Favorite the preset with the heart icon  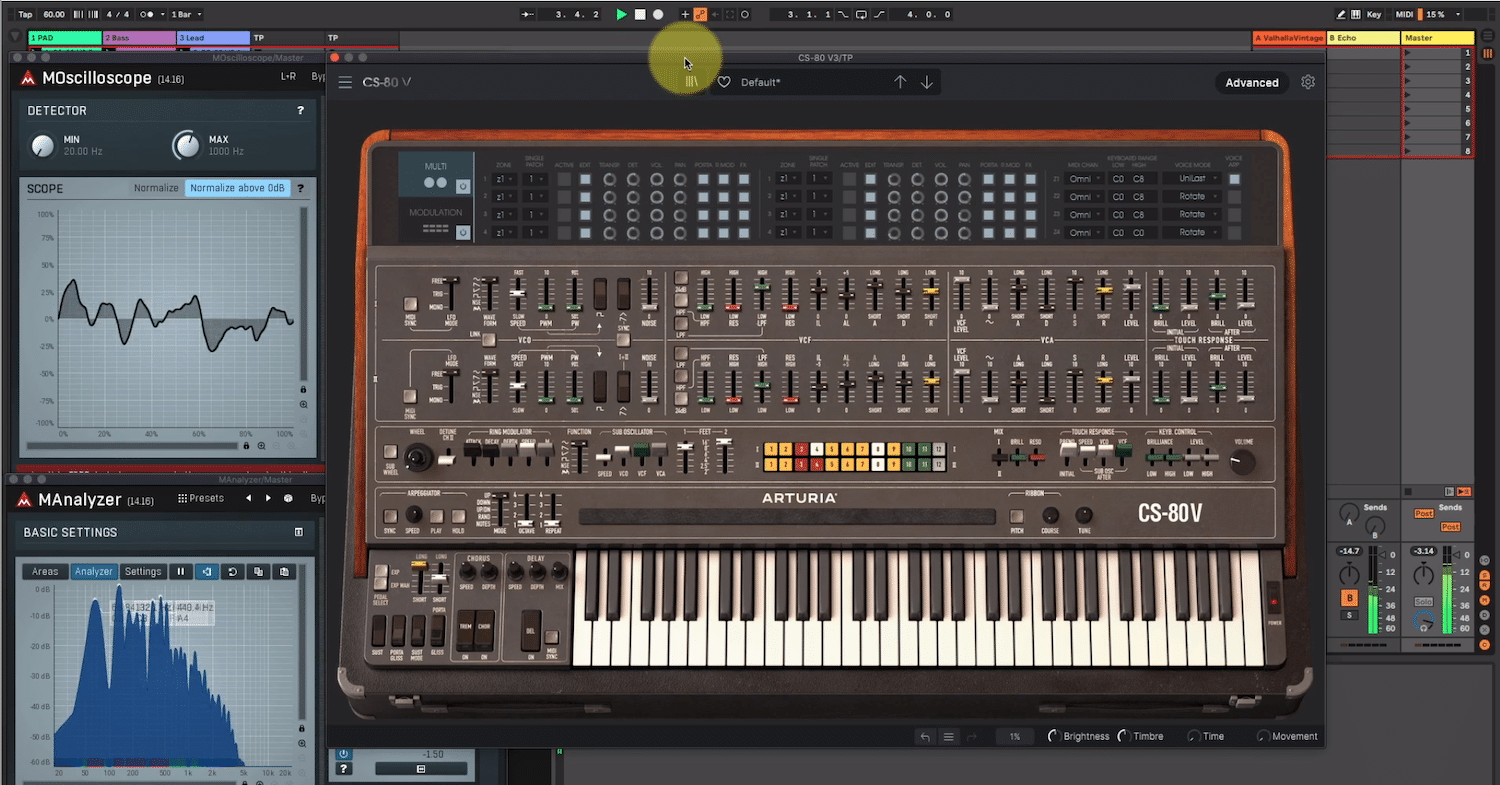point(724,82)
